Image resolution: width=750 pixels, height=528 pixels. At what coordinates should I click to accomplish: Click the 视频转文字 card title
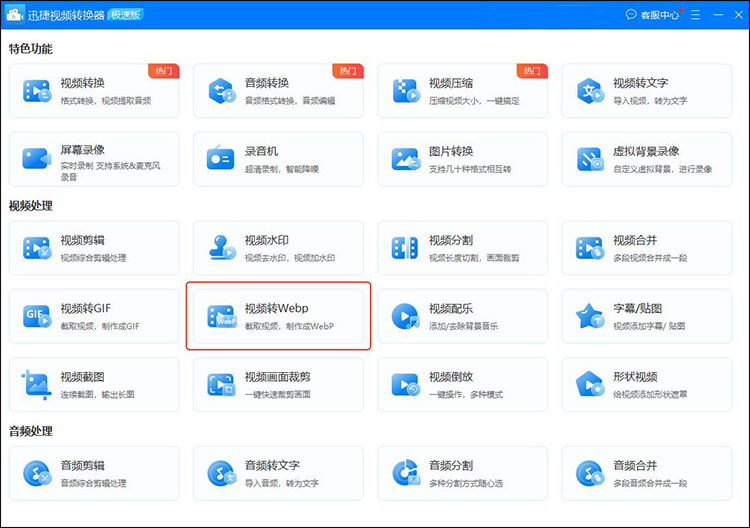pyautogui.click(x=641, y=83)
